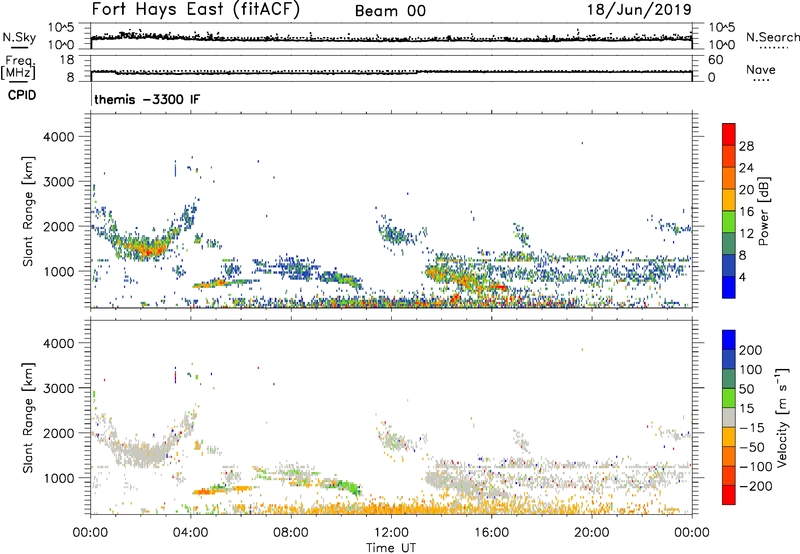800x554 pixels.
Task: Click the 'themis -3300 IF' text
Action: click(x=147, y=99)
